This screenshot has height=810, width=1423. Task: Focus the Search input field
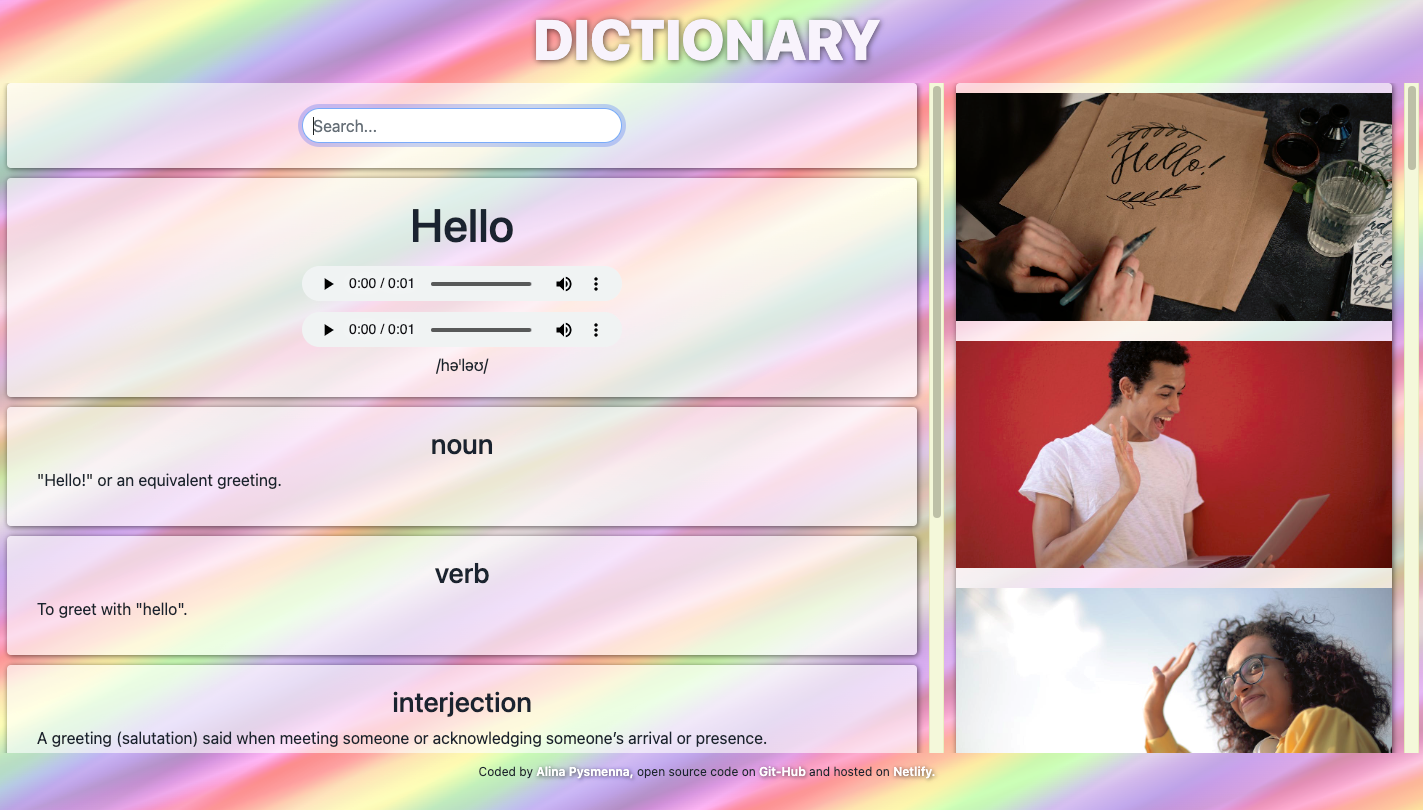coord(462,126)
